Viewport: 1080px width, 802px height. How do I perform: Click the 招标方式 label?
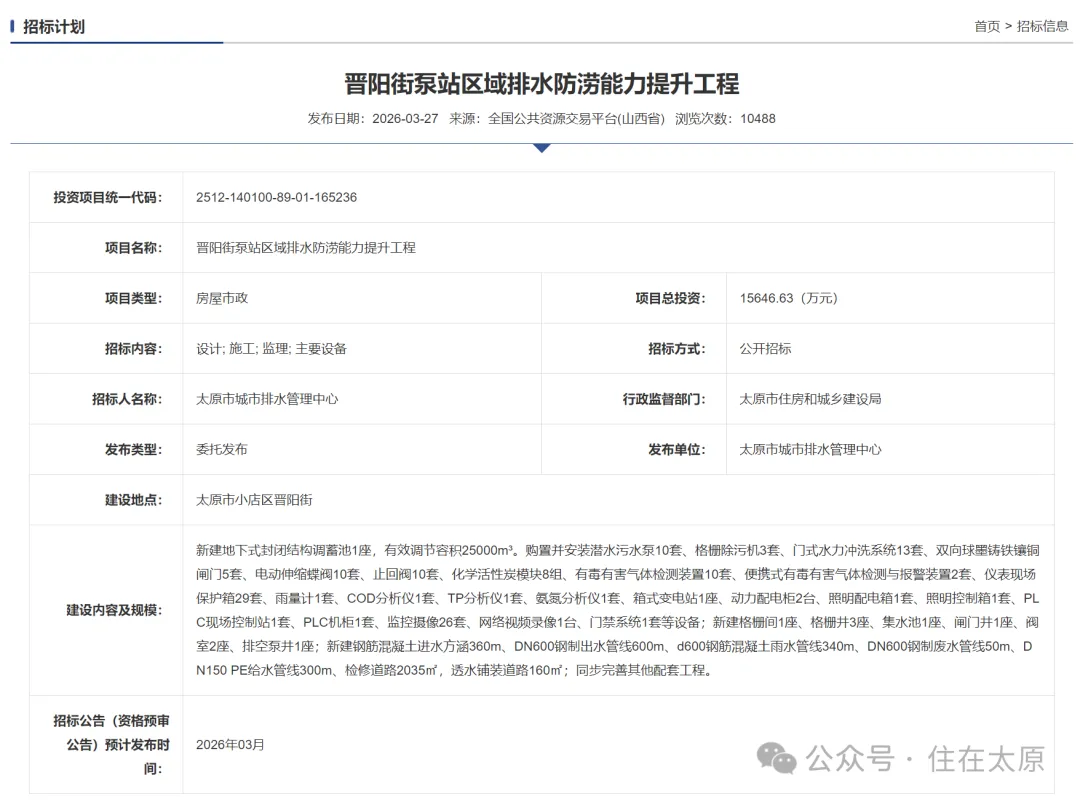click(677, 349)
